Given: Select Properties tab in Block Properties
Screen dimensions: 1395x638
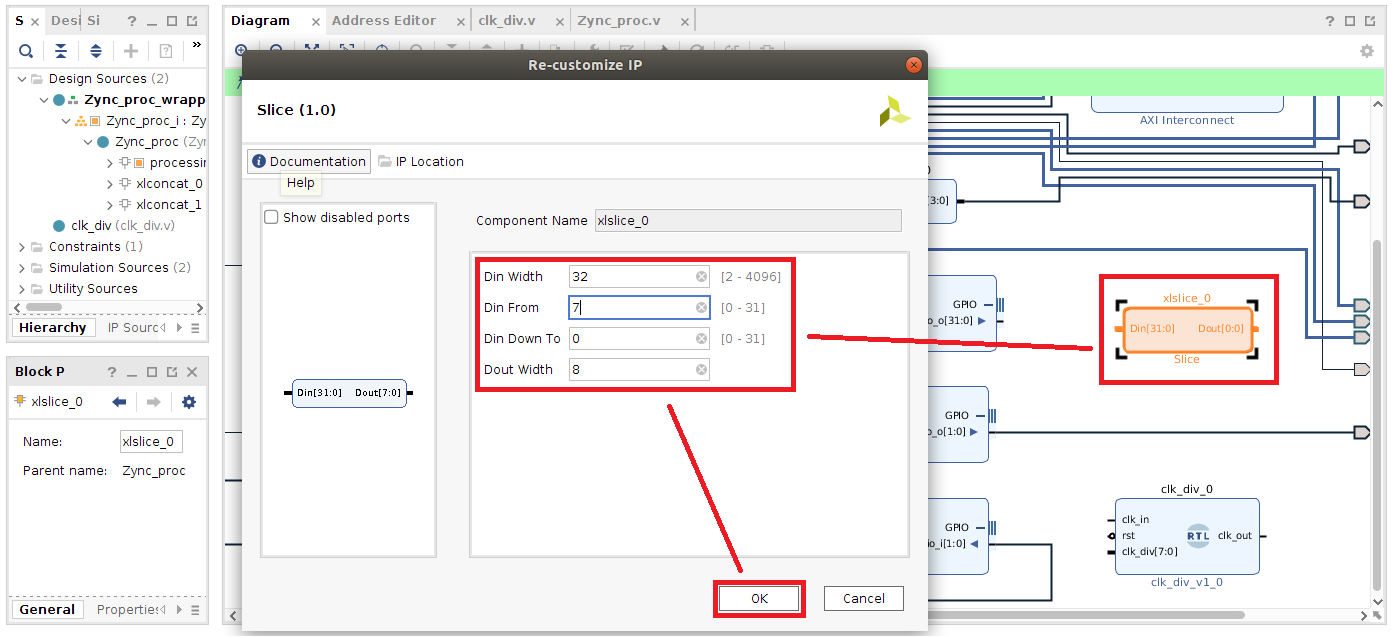Looking at the screenshot, I should point(128,609).
